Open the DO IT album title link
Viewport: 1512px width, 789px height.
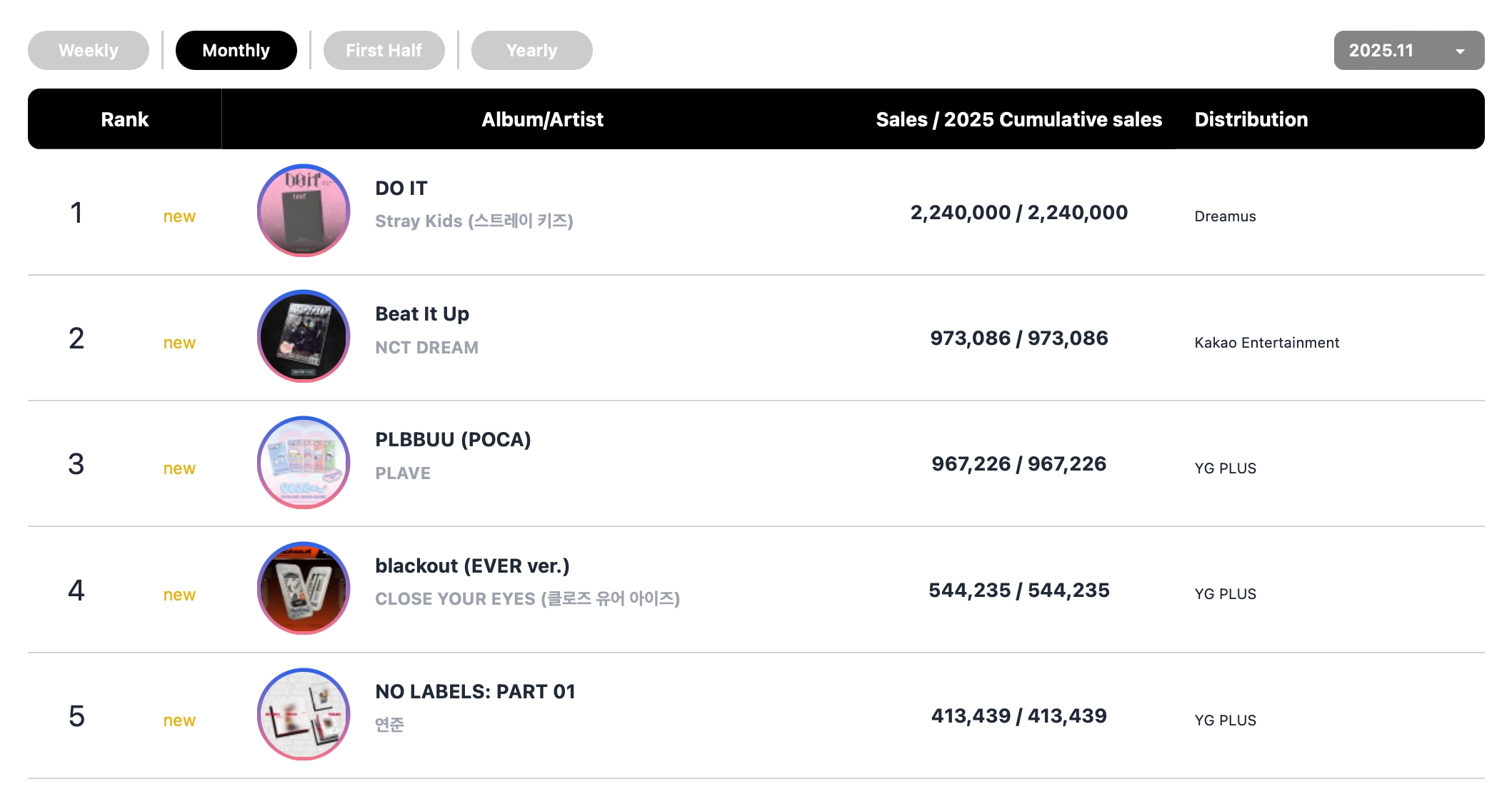tap(401, 189)
